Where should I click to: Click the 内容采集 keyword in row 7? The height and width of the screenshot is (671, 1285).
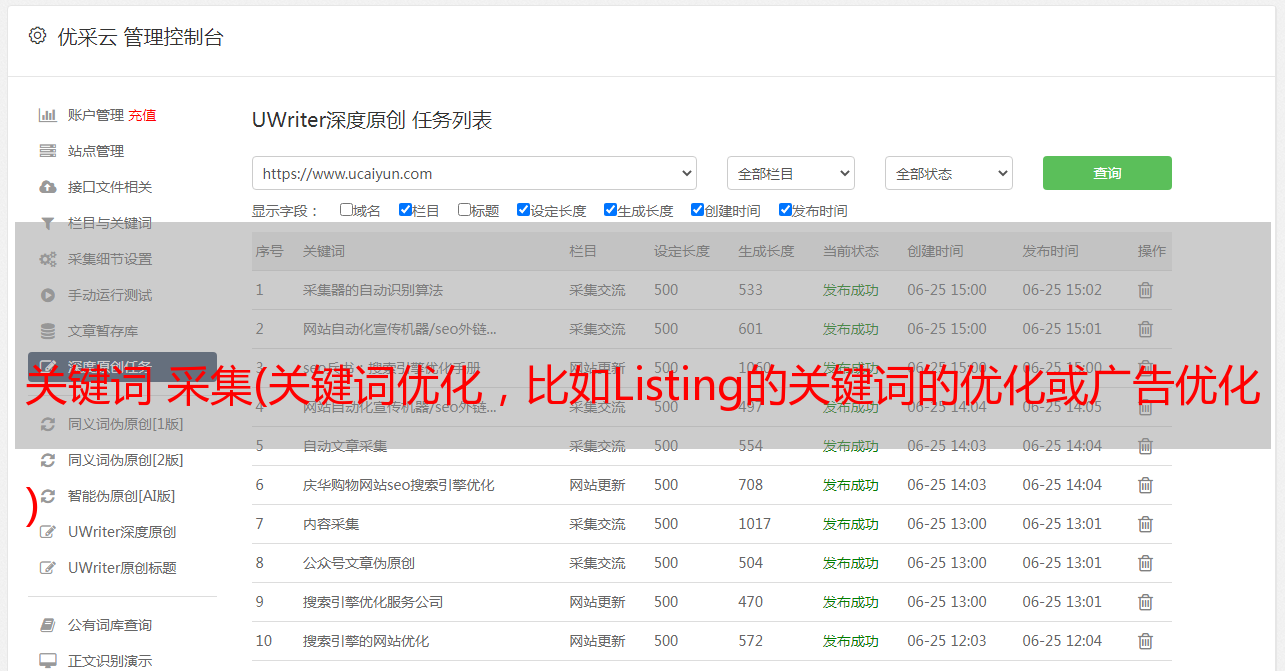(331, 524)
